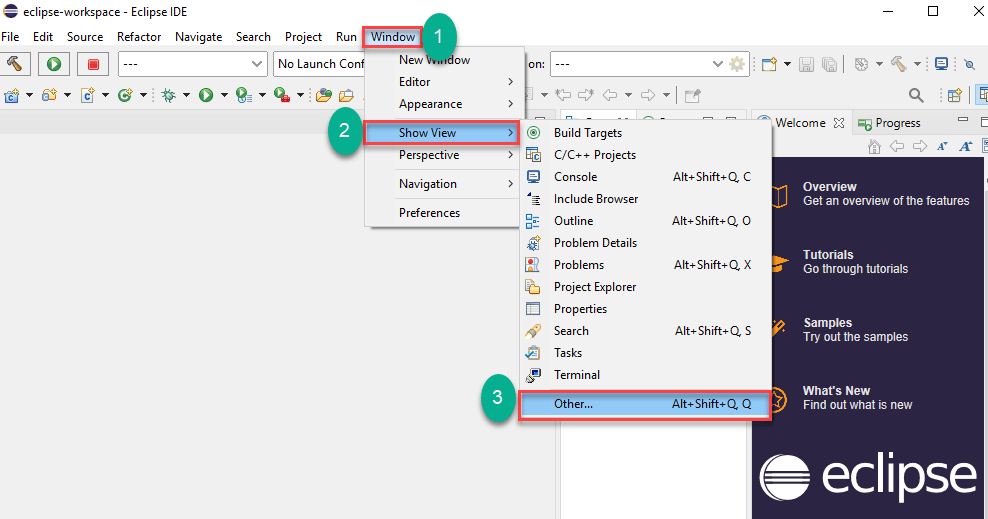Open the Tutorials link on Welcome page

[828, 255]
